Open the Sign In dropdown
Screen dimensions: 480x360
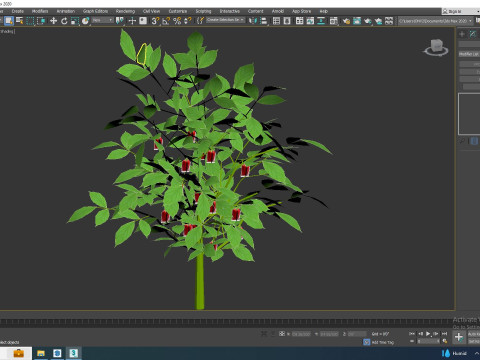tap(461, 11)
